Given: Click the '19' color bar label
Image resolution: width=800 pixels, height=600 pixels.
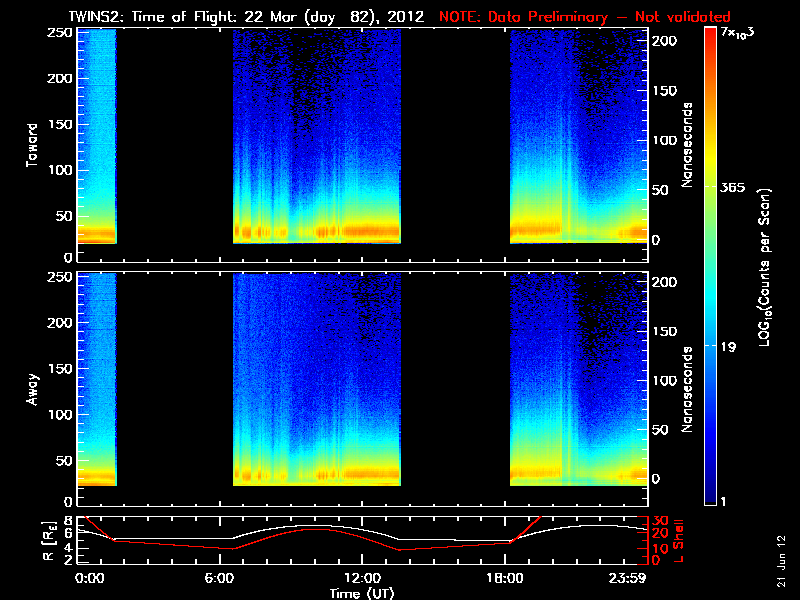Looking at the screenshot, I should [x=728, y=347].
